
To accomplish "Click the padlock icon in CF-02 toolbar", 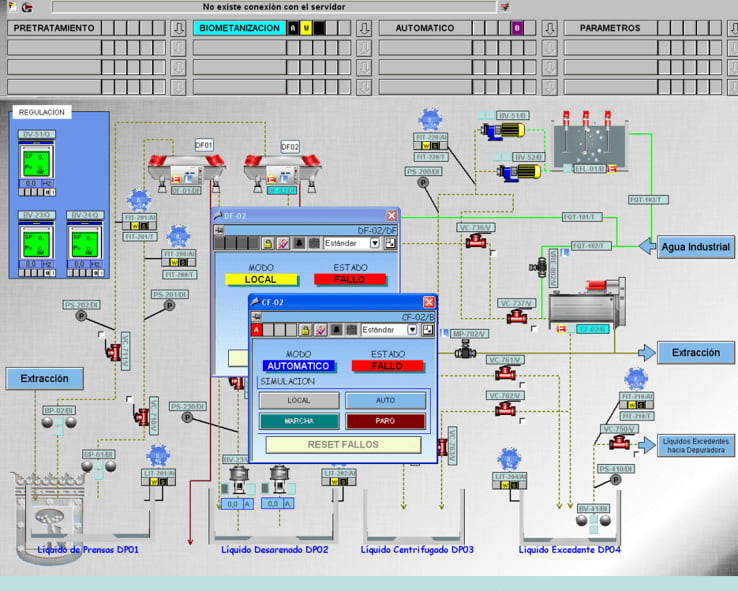I will (x=306, y=330).
